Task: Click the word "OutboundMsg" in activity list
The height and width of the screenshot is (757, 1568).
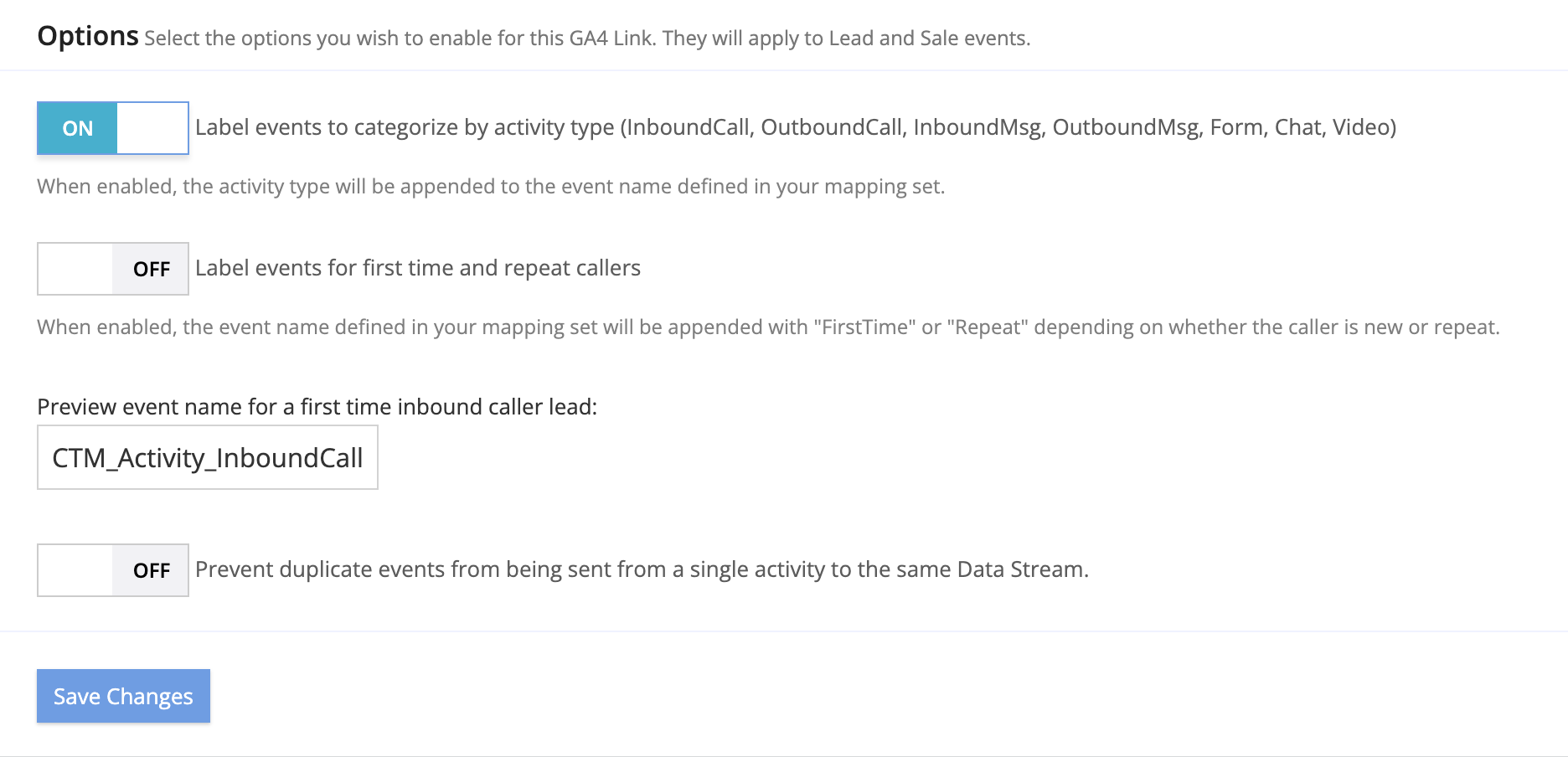Action: [1125, 127]
